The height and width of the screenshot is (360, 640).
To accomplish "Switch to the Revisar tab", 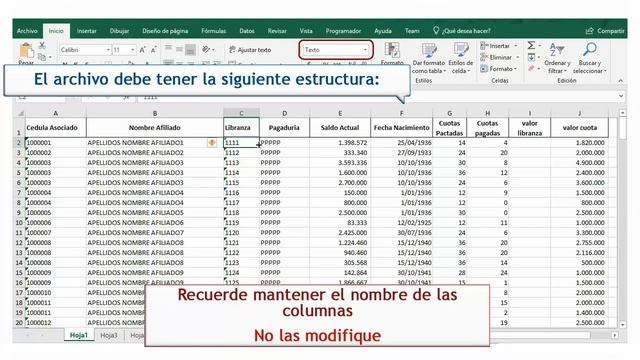I will (277, 31).
